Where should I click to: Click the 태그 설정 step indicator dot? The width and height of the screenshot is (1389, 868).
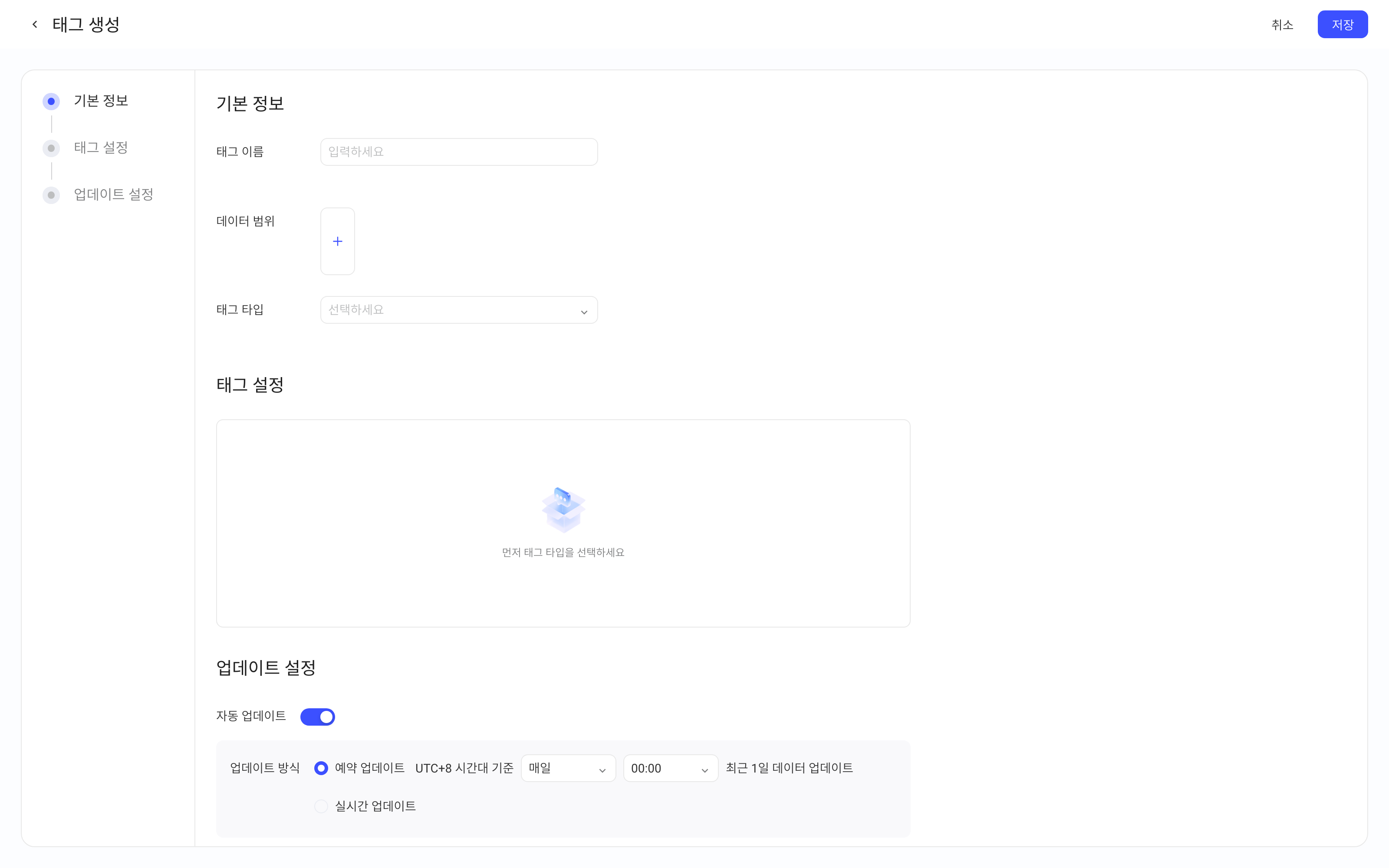click(x=51, y=148)
